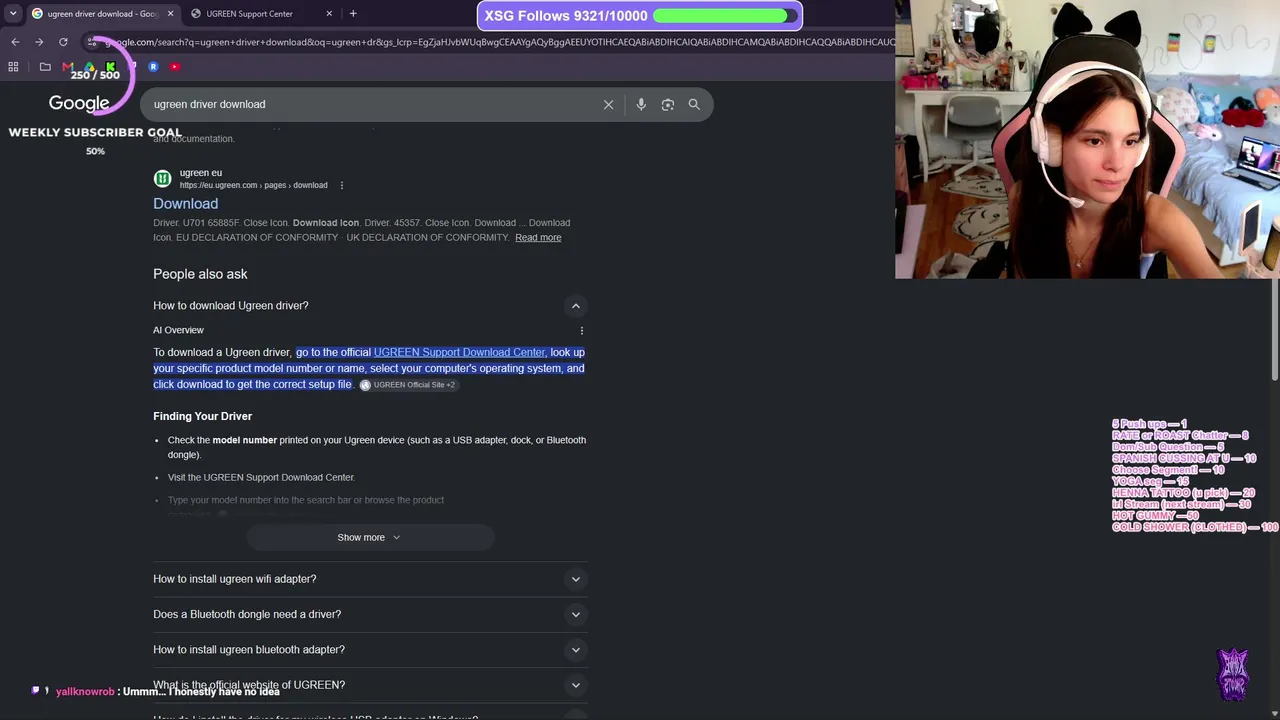Viewport: 1280px width, 720px height.
Task: Select the Finding Your Driver heading
Action: pos(202,416)
